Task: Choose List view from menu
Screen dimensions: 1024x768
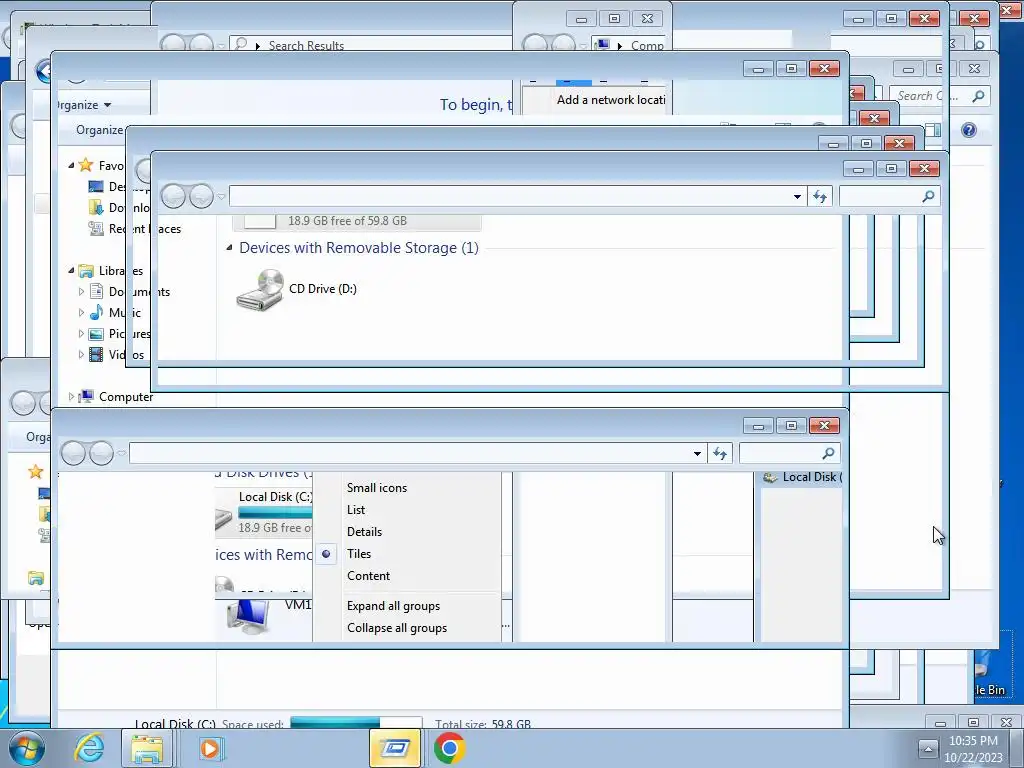Action: (x=356, y=510)
